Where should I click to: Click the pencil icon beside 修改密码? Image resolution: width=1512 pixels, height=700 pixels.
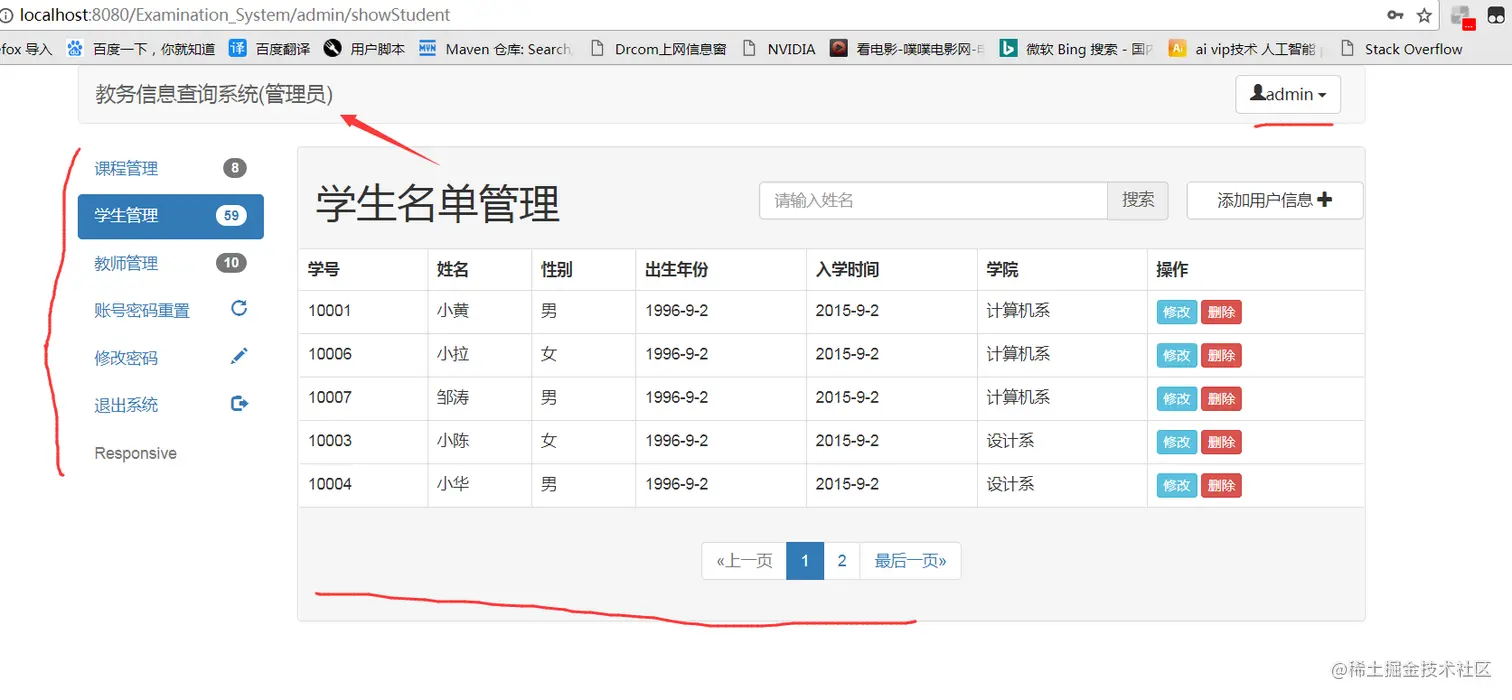click(x=239, y=356)
